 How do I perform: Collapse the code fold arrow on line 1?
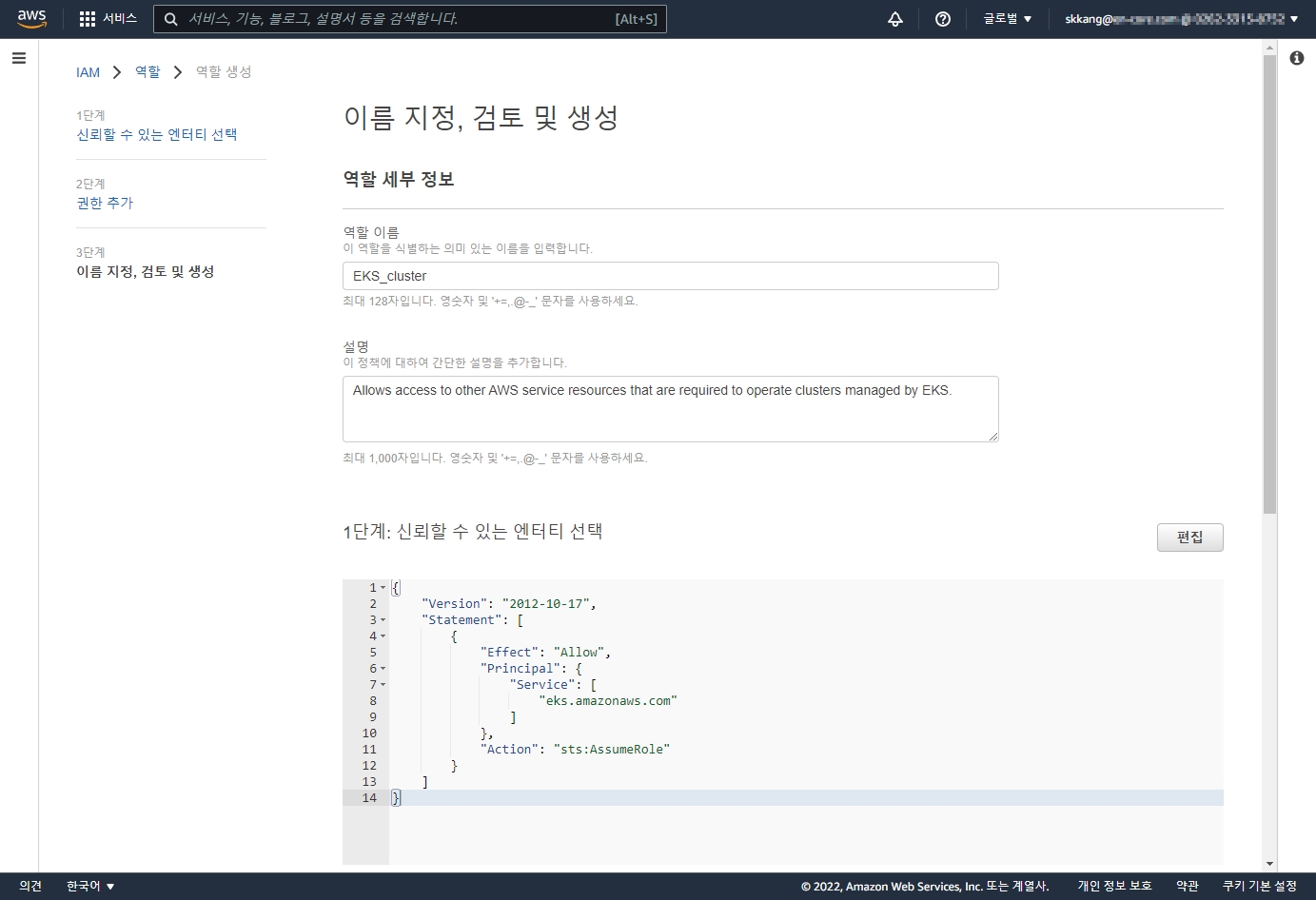[x=383, y=588]
